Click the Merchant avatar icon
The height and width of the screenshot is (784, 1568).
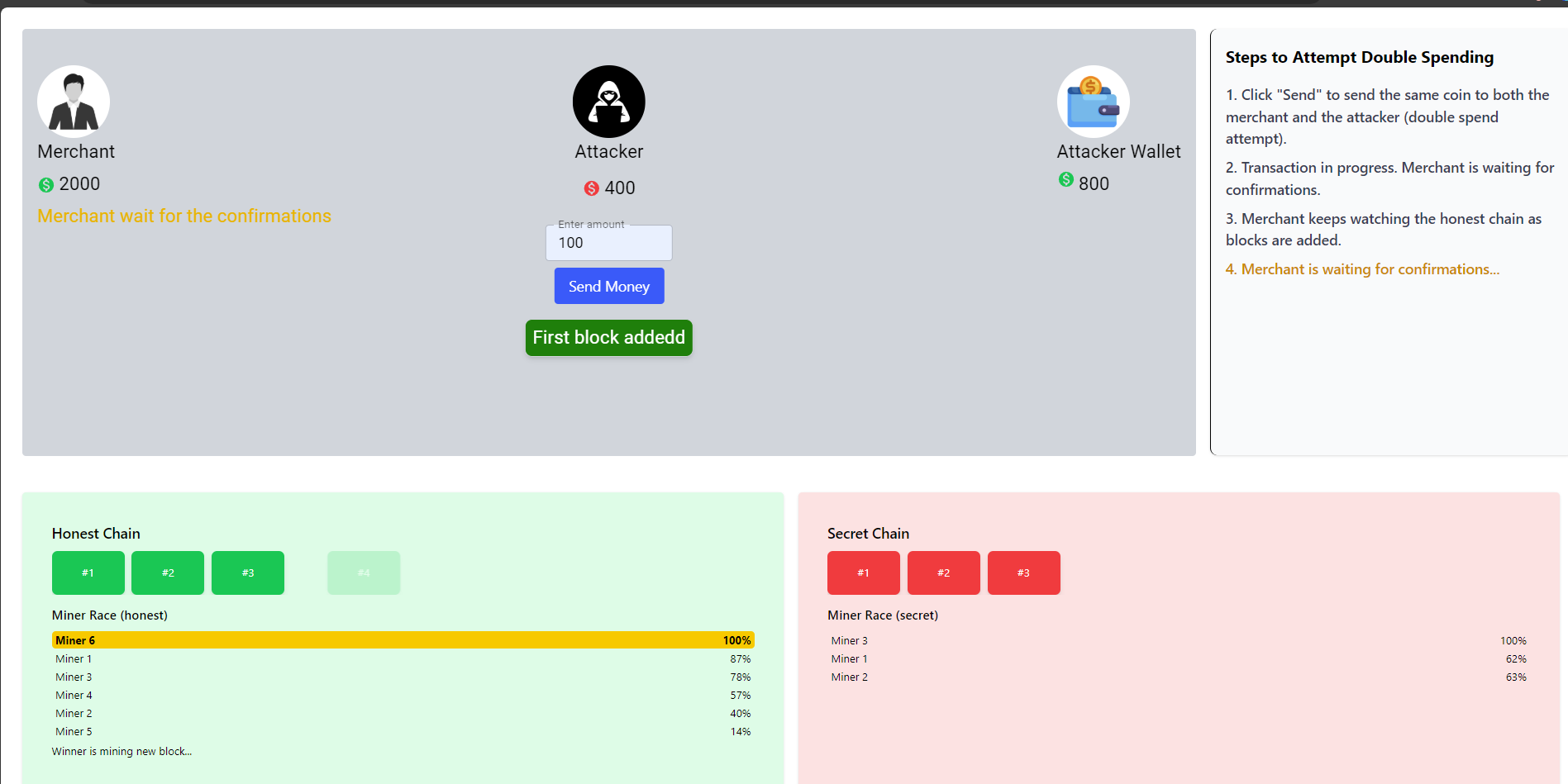click(x=74, y=102)
